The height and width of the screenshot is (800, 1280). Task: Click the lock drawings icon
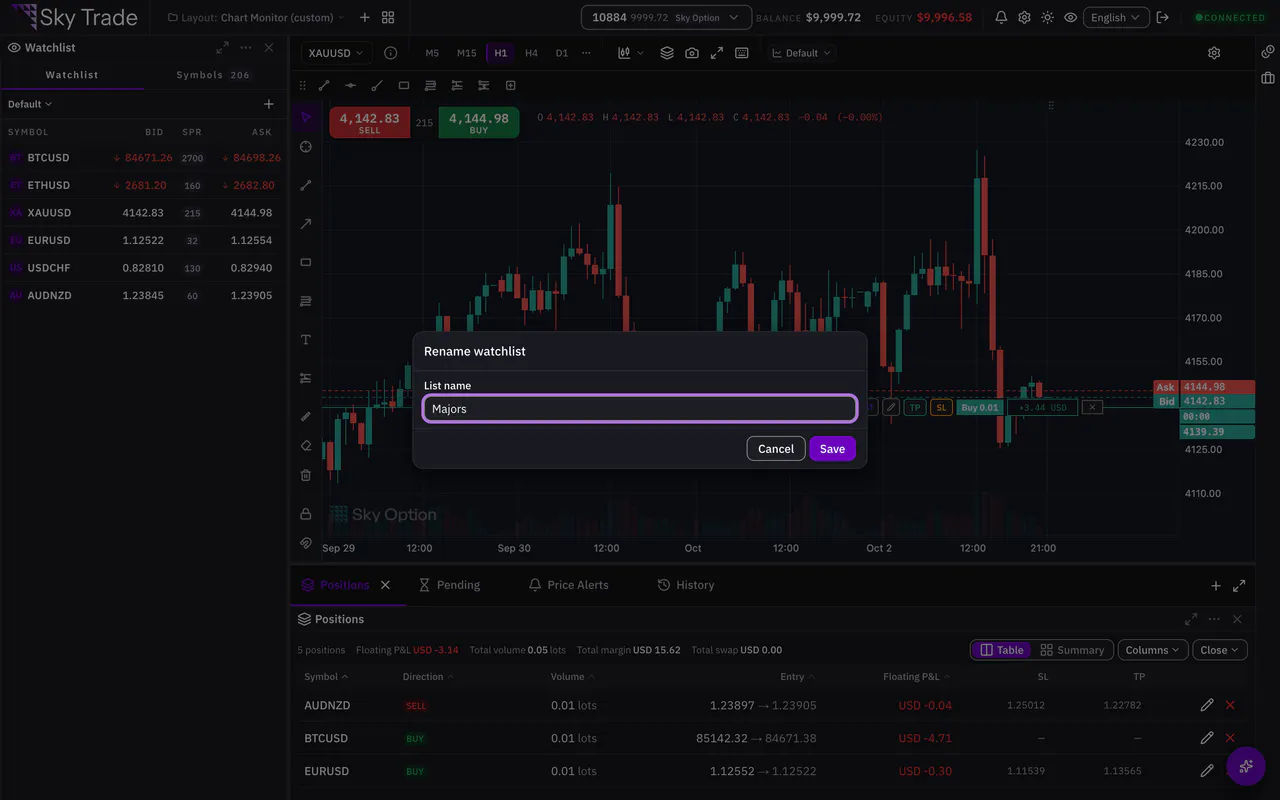point(306,514)
